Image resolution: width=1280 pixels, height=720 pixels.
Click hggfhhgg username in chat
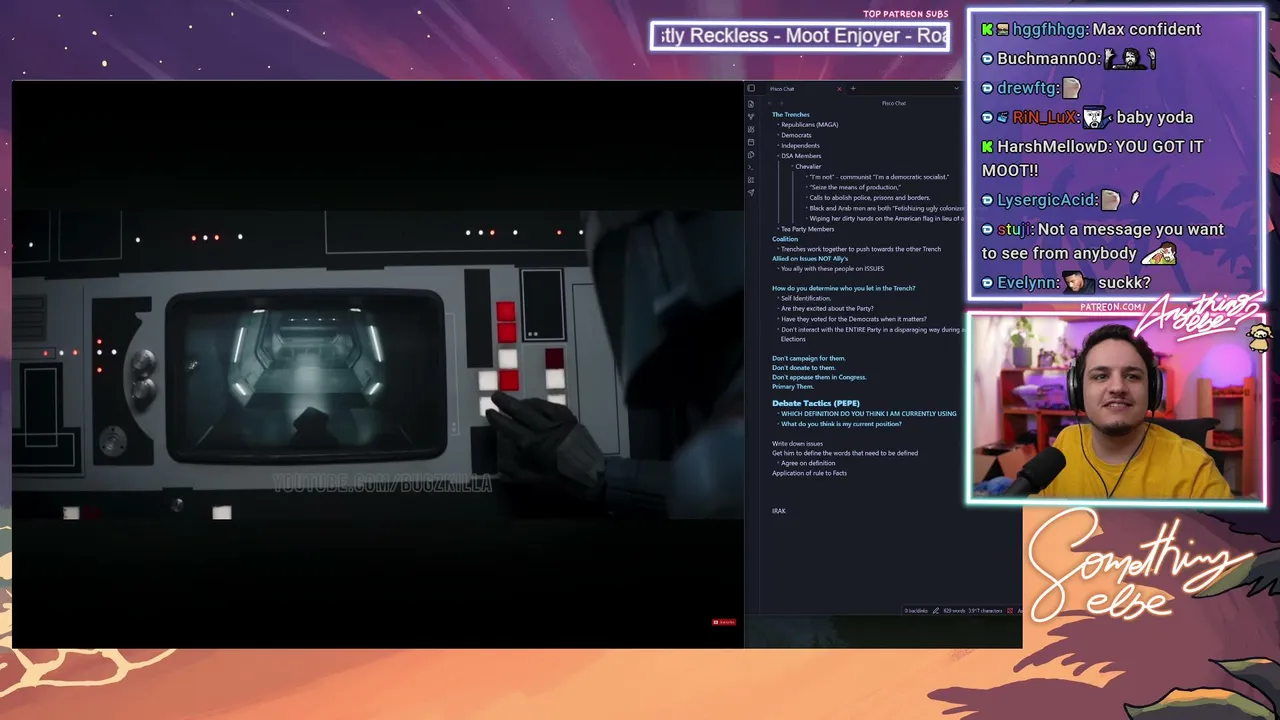[x=1050, y=29]
